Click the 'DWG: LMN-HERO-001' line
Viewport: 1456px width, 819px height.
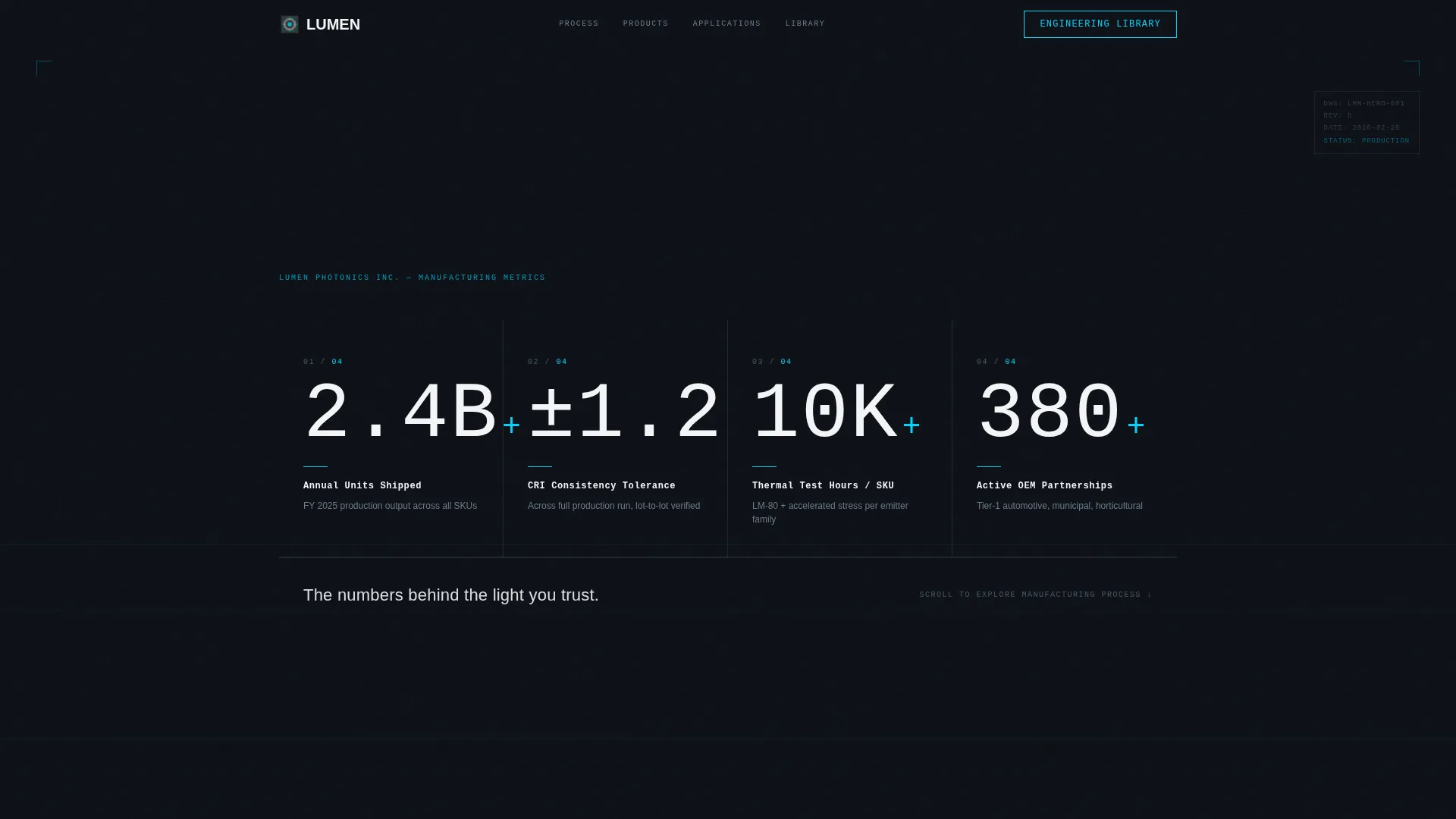tap(1363, 104)
